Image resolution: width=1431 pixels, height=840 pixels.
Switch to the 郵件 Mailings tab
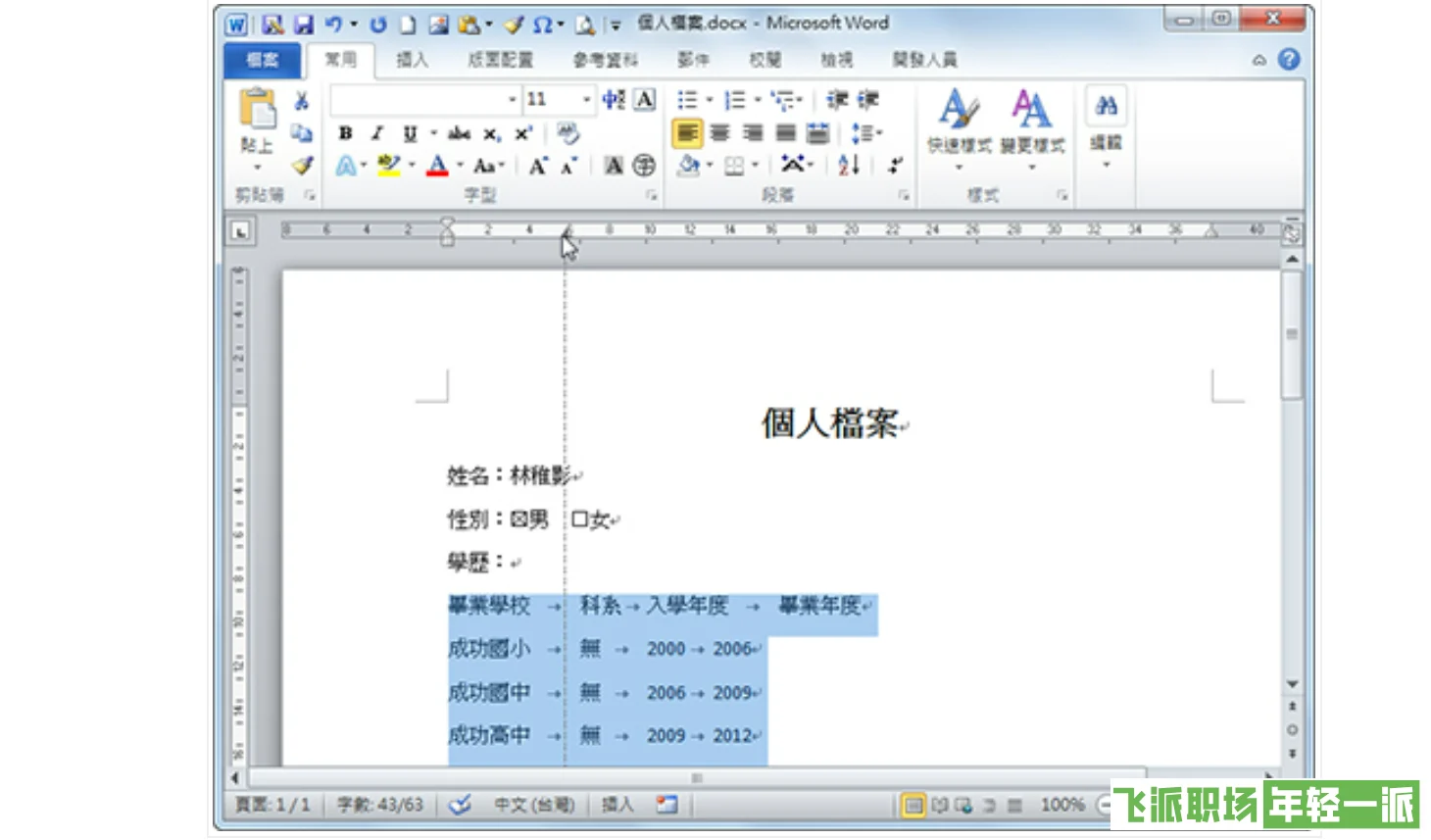click(693, 60)
